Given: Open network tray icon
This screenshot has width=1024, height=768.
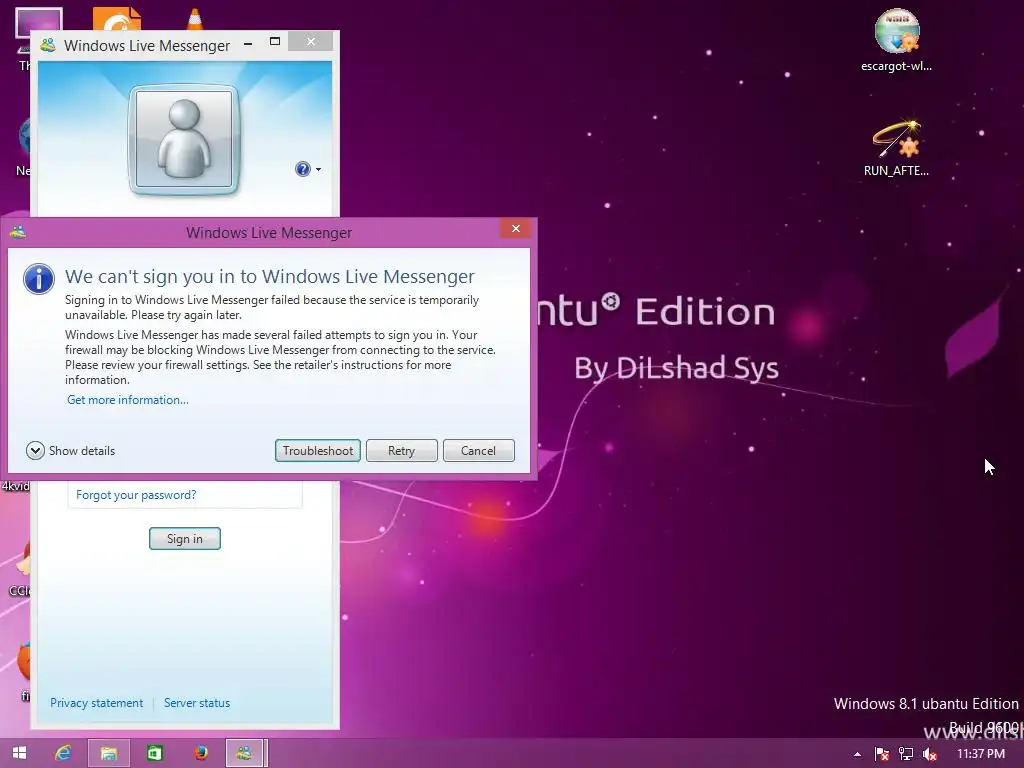Looking at the screenshot, I should tap(906, 754).
